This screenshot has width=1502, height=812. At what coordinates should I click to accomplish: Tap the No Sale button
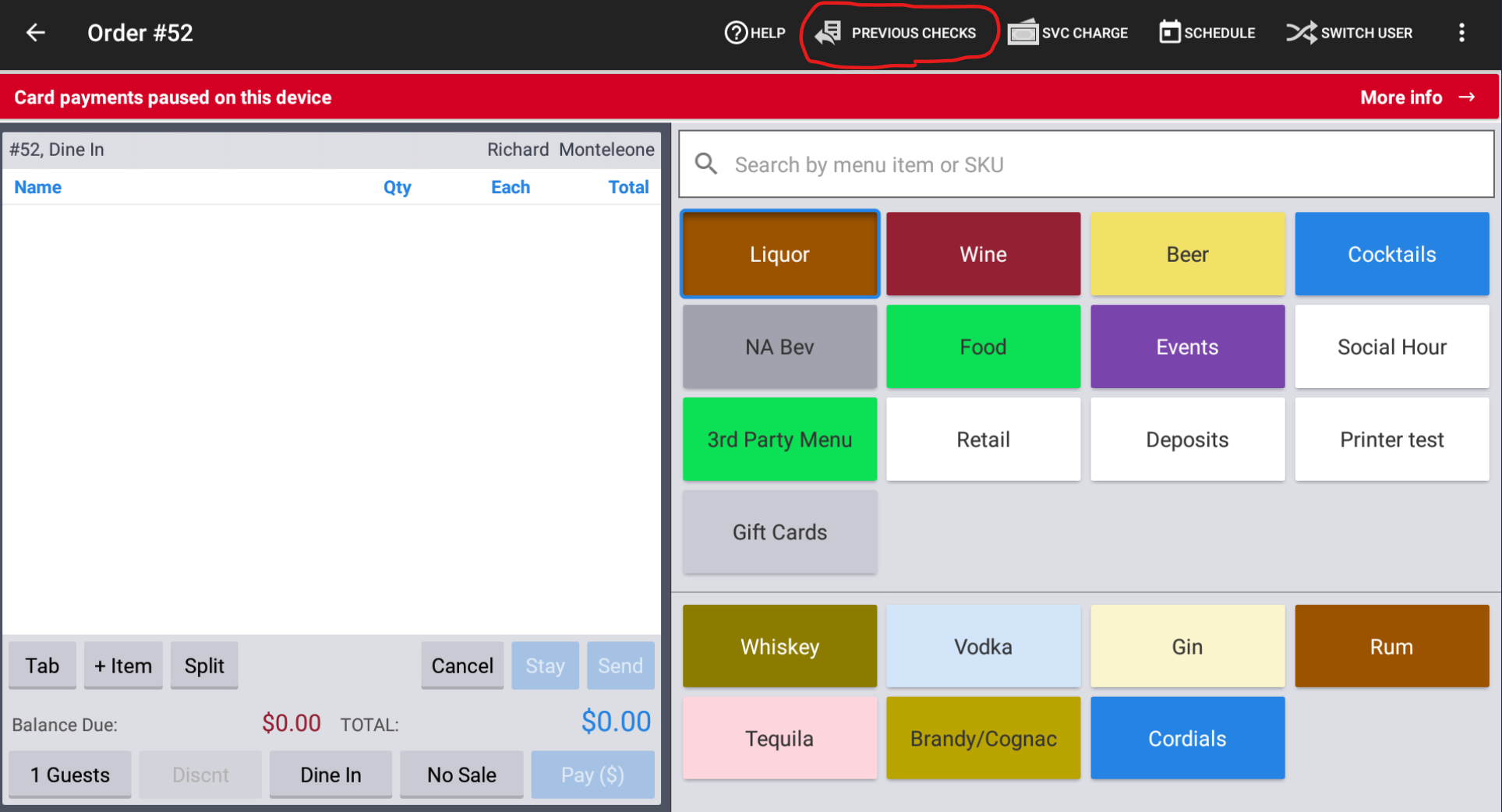tap(461, 775)
